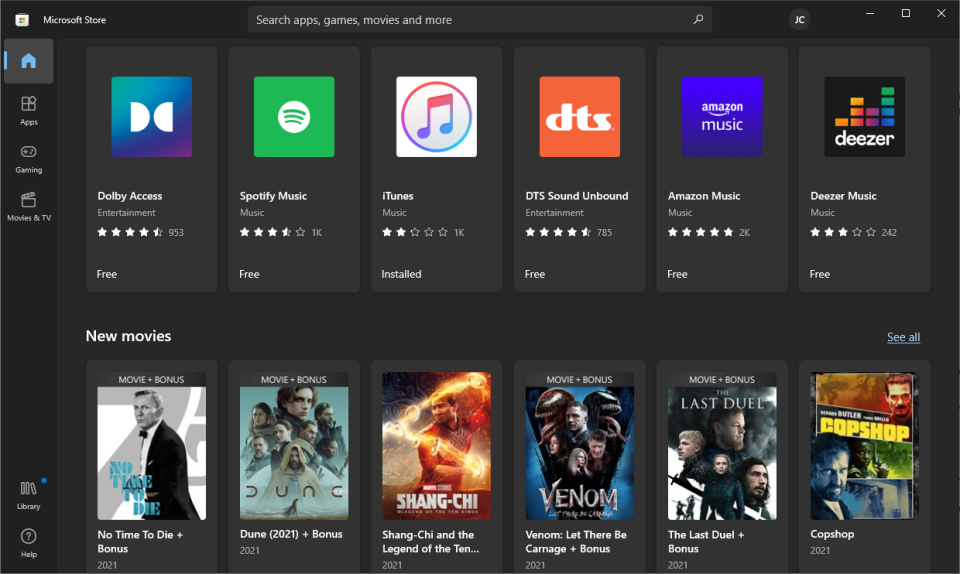Click Installed label on iTunes card
Screen dimensions: 960x574
coord(401,274)
